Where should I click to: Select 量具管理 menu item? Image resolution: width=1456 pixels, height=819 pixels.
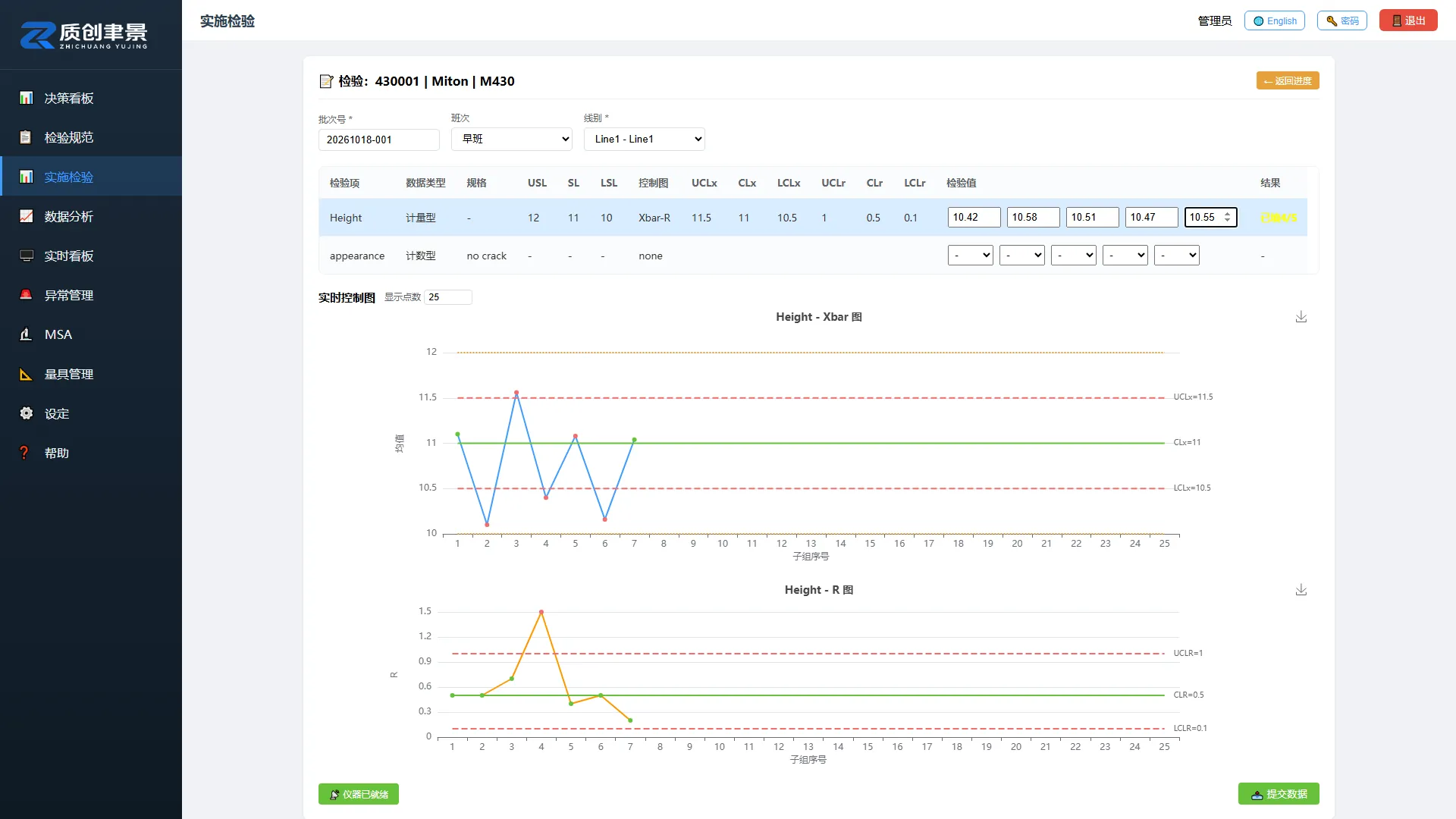[91, 374]
